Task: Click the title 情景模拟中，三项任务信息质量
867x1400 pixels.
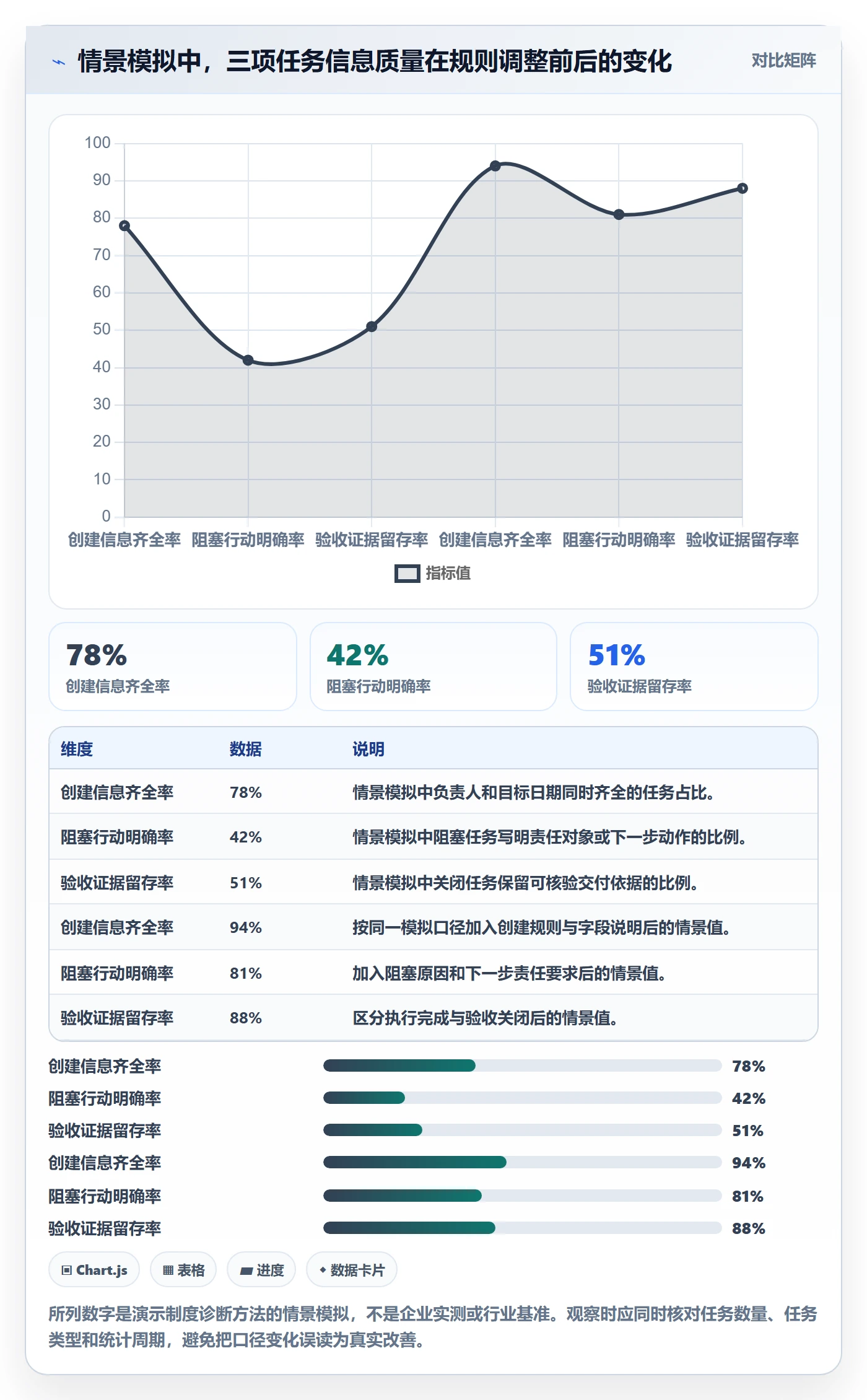Action: [x=375, y=61]
